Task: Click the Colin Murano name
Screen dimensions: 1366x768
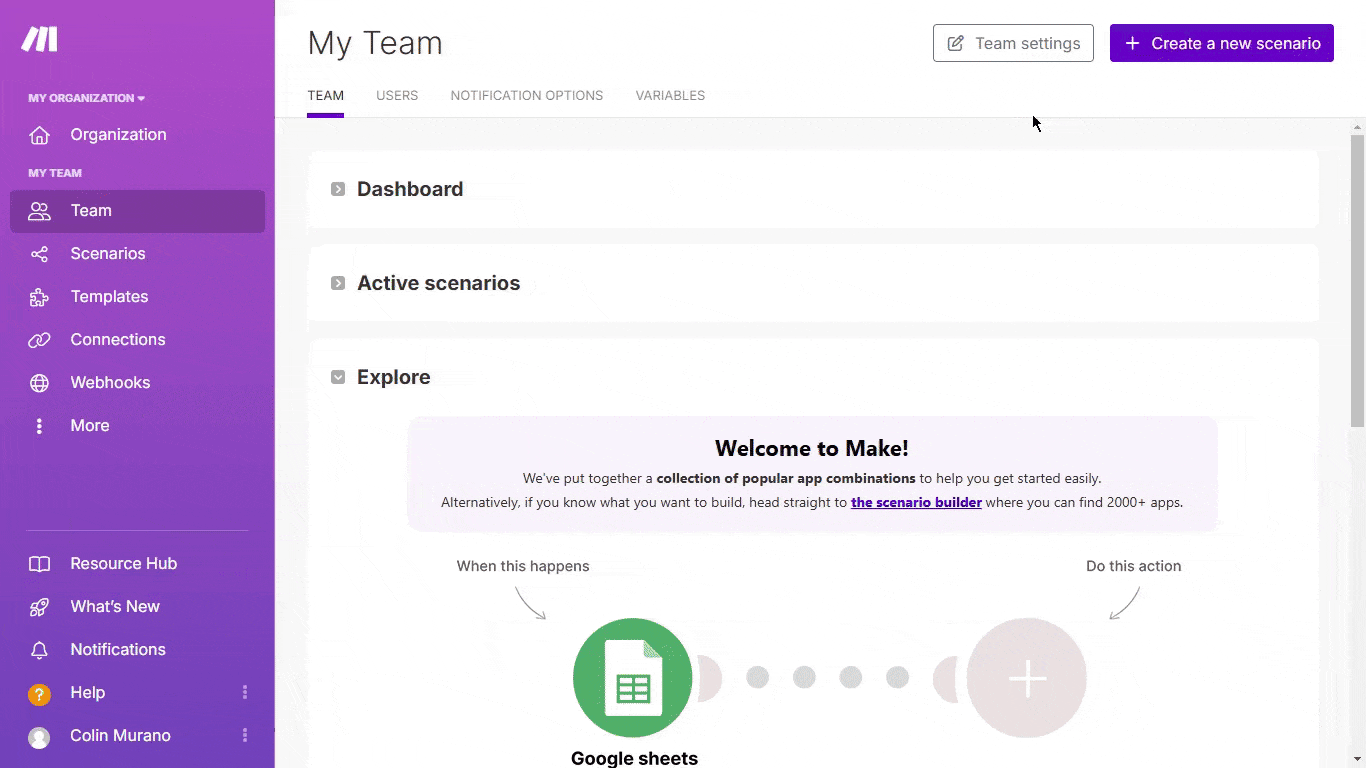Action: (x=120, y=736)
